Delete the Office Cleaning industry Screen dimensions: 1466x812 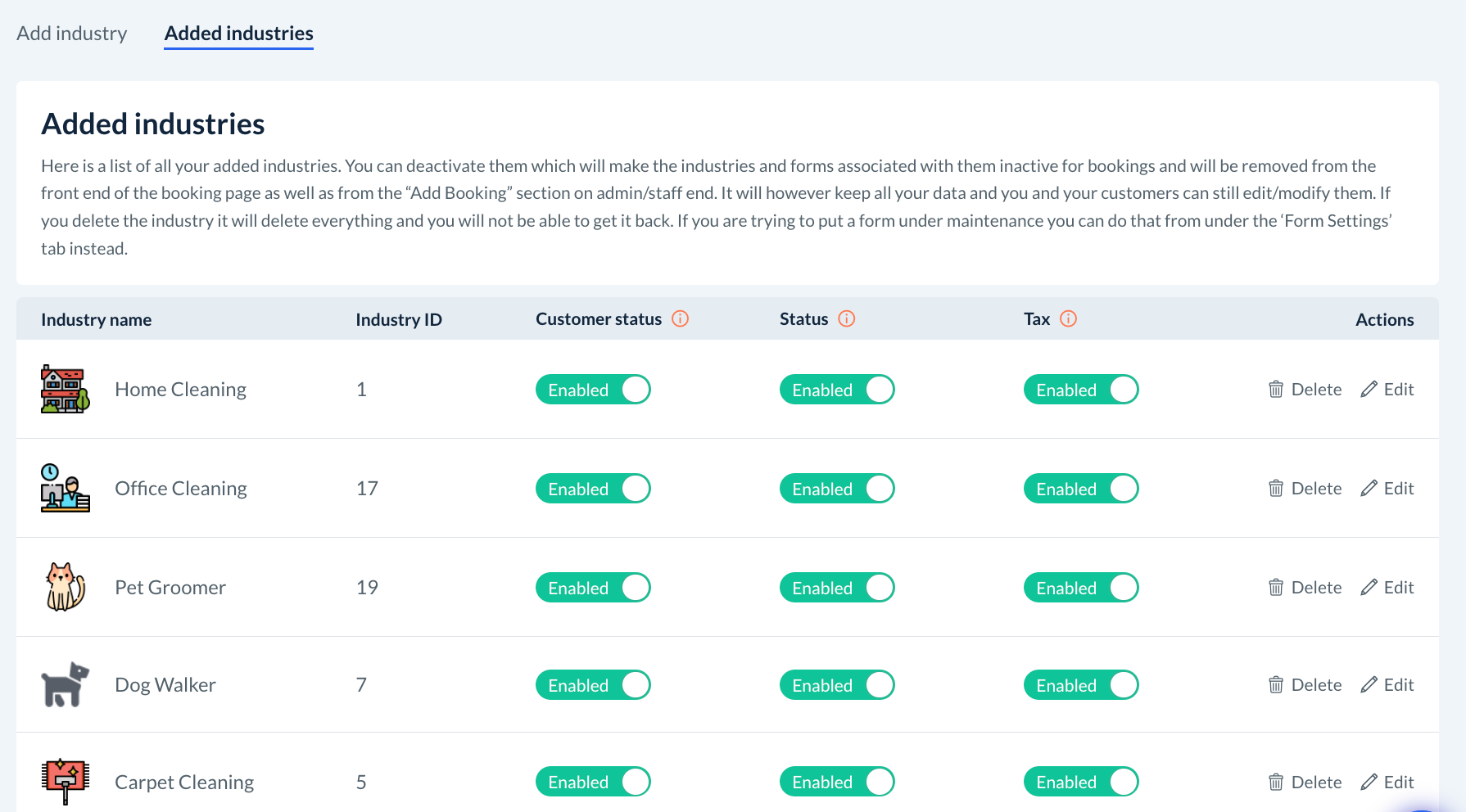pyautogui.click(x=1305, y=489)
